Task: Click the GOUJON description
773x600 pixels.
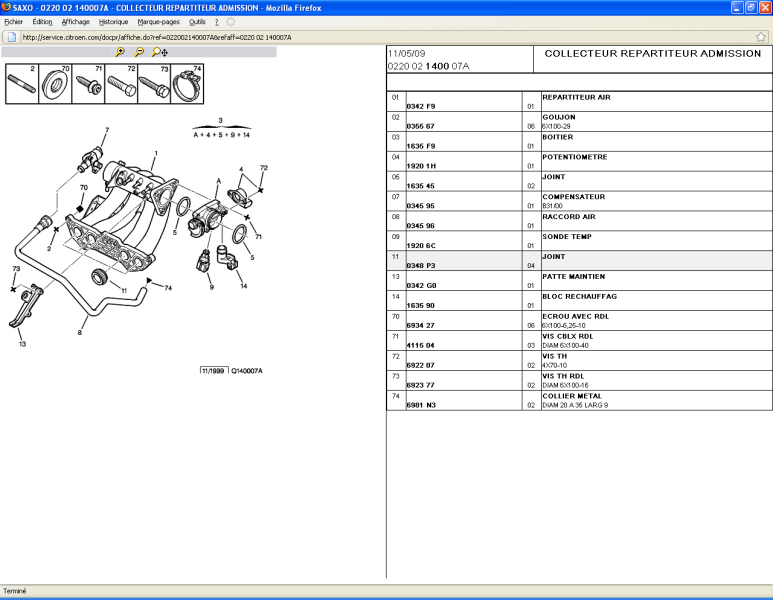Action: click(x=559, y=117)
